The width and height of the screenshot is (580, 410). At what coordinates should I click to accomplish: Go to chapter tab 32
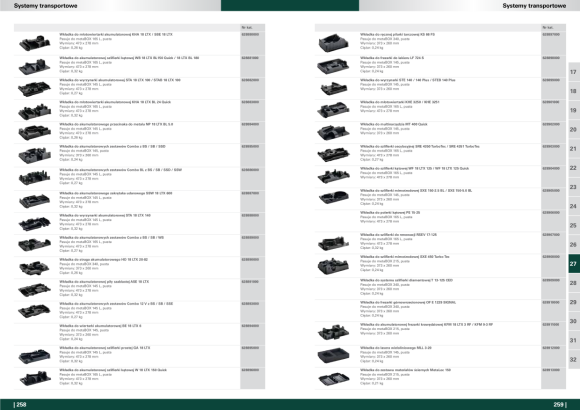(x=574, y=360)
